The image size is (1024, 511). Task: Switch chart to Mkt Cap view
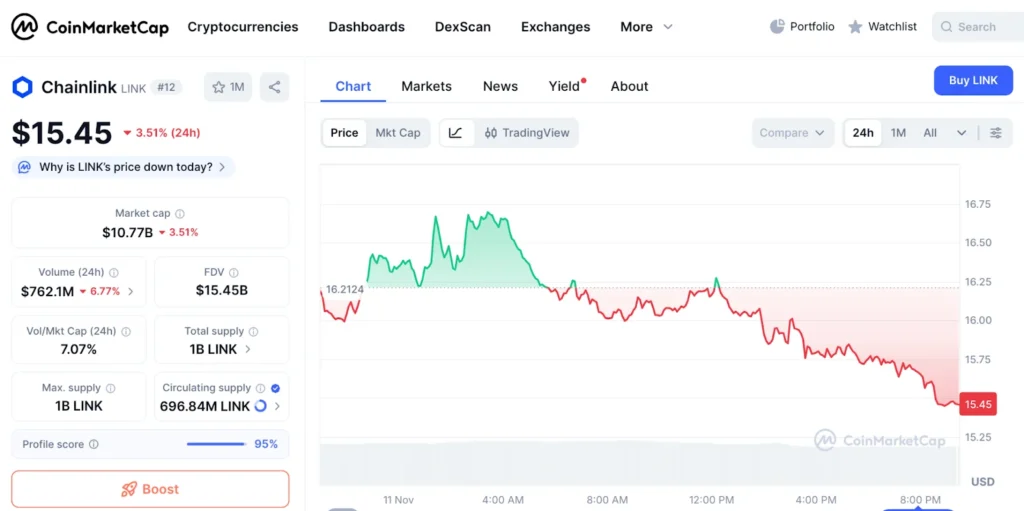click(398, 133)
